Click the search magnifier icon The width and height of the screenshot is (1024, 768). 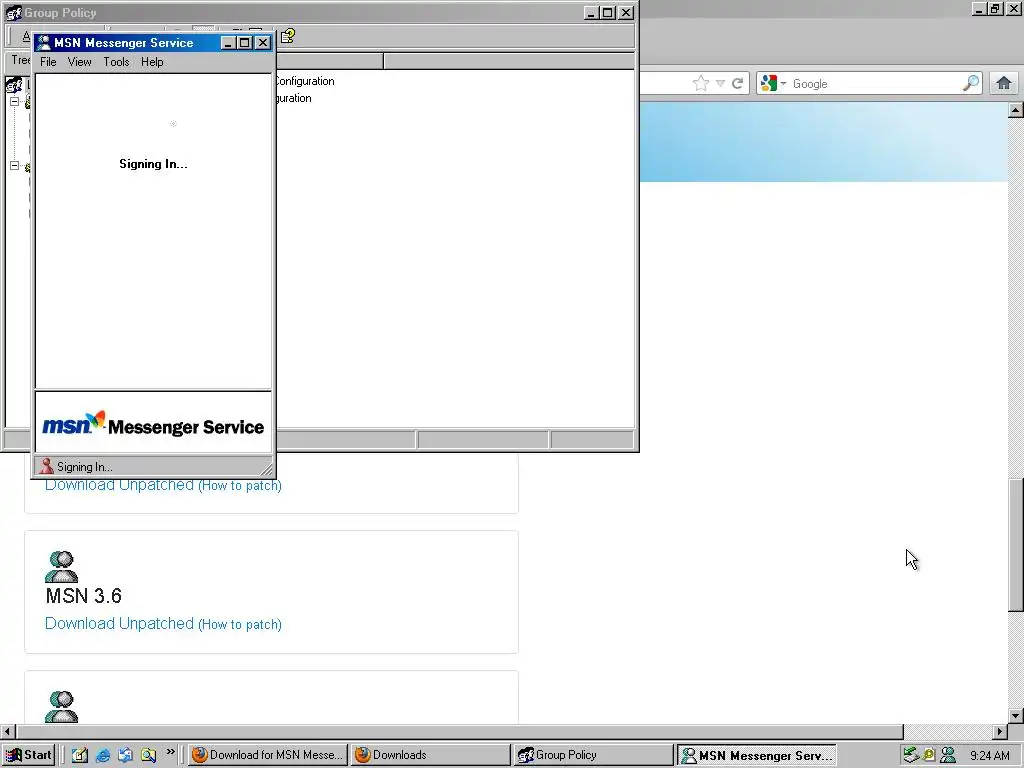[x=971, y=83]
